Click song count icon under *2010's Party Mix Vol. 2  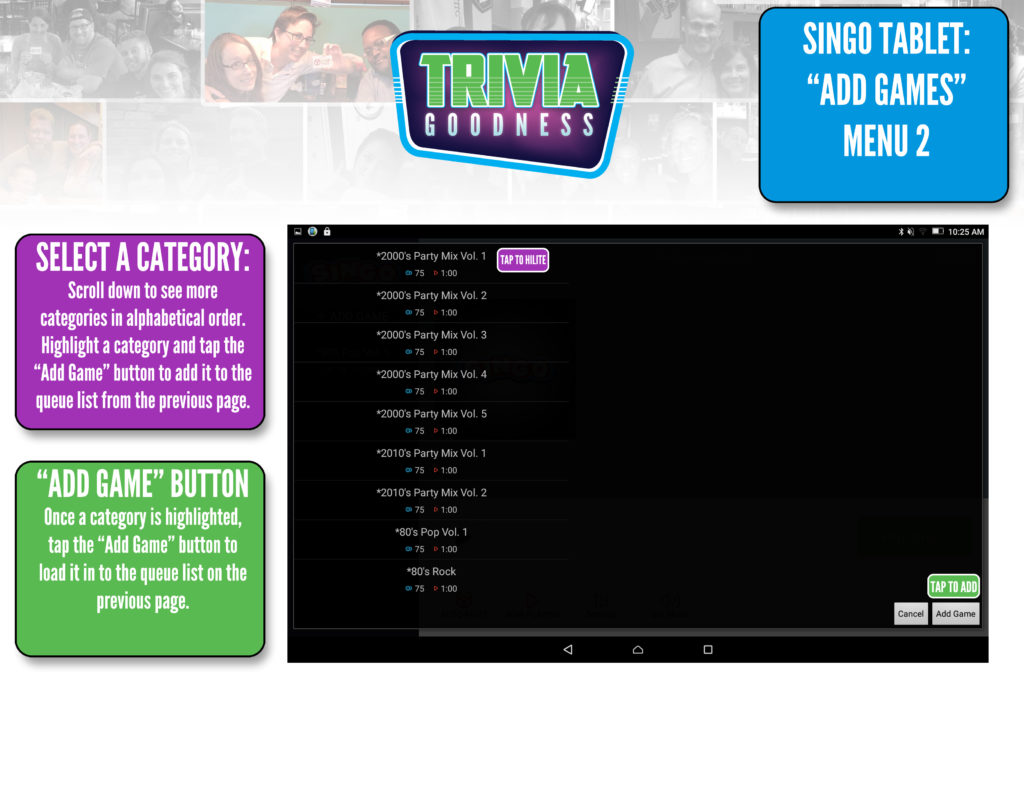(x=409, y=509)
